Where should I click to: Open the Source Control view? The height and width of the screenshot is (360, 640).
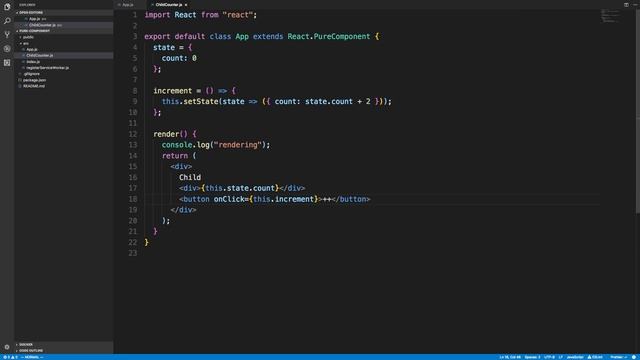pyautogui.click(x=7, y=35)
